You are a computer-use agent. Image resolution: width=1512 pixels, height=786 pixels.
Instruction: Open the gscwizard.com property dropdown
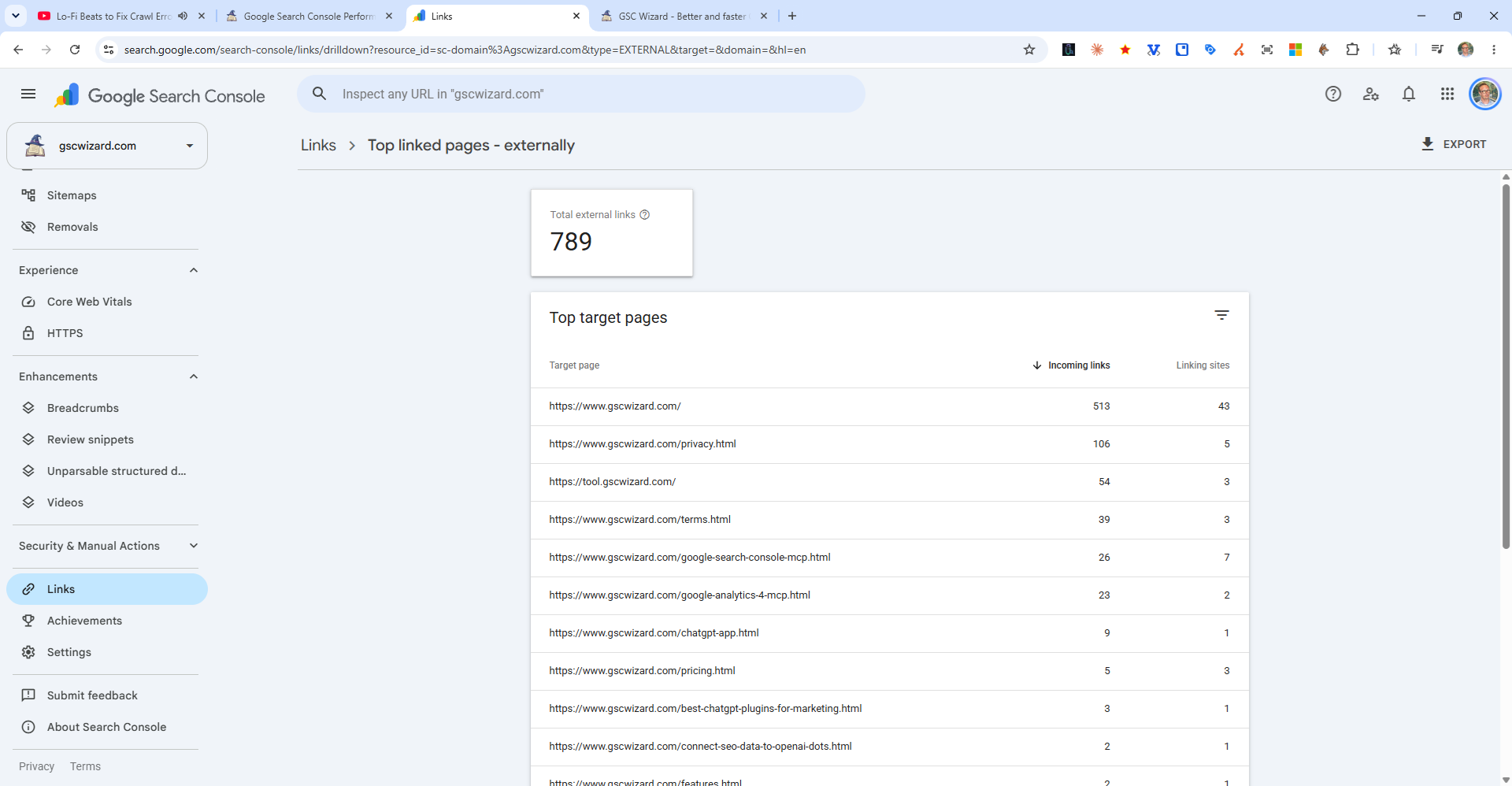click(x=107, y=146)
